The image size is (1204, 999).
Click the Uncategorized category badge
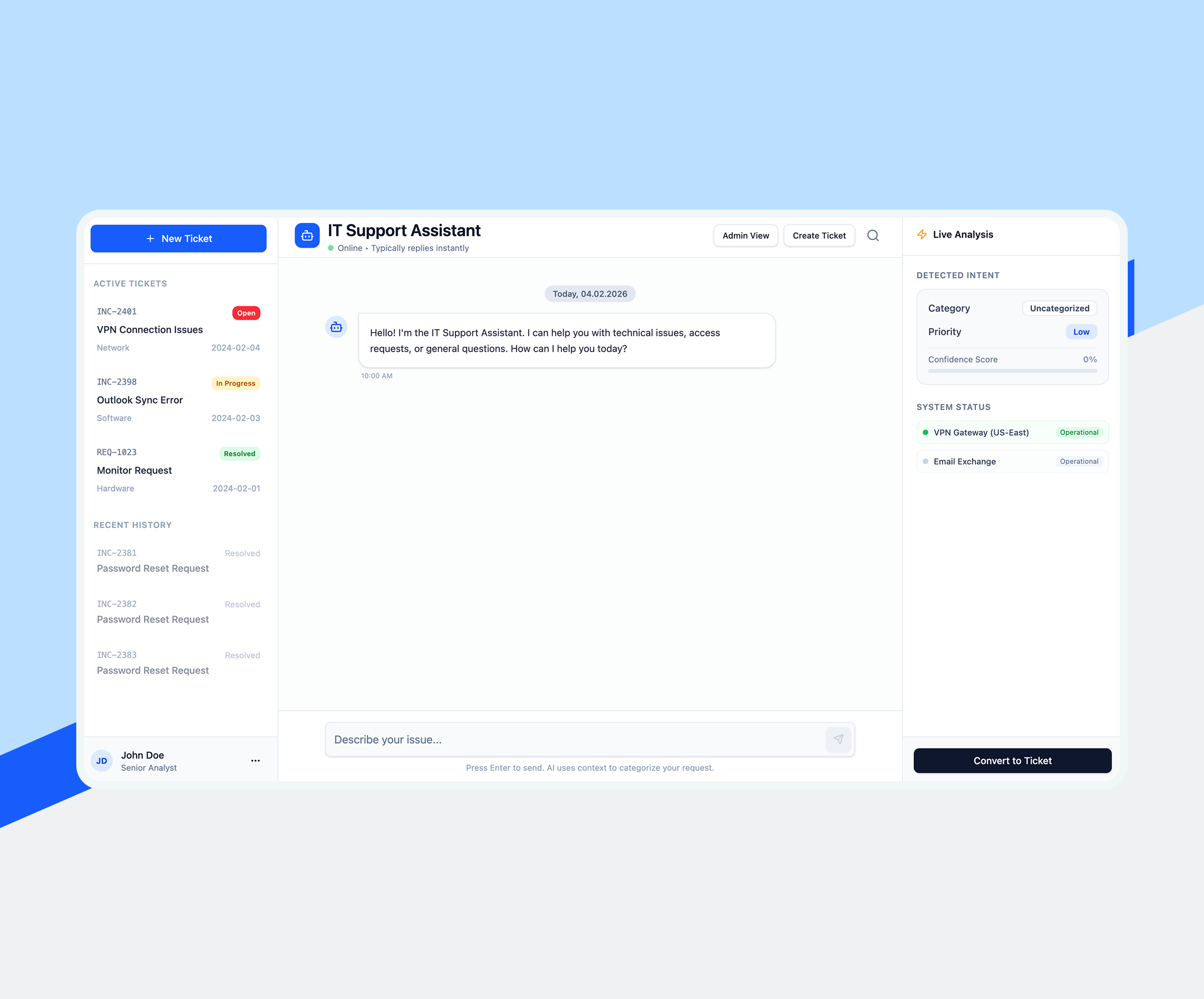click(x=1059, y=308)
